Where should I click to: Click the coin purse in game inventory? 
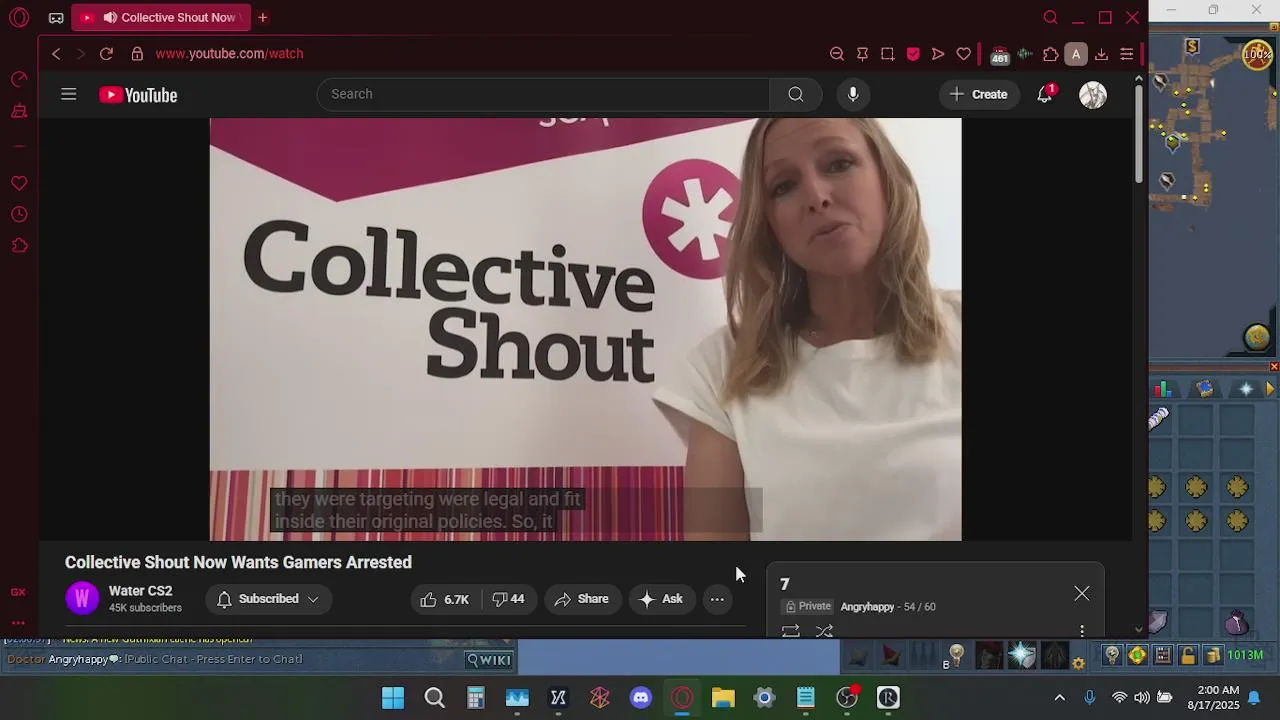[x=1236, y=622]
